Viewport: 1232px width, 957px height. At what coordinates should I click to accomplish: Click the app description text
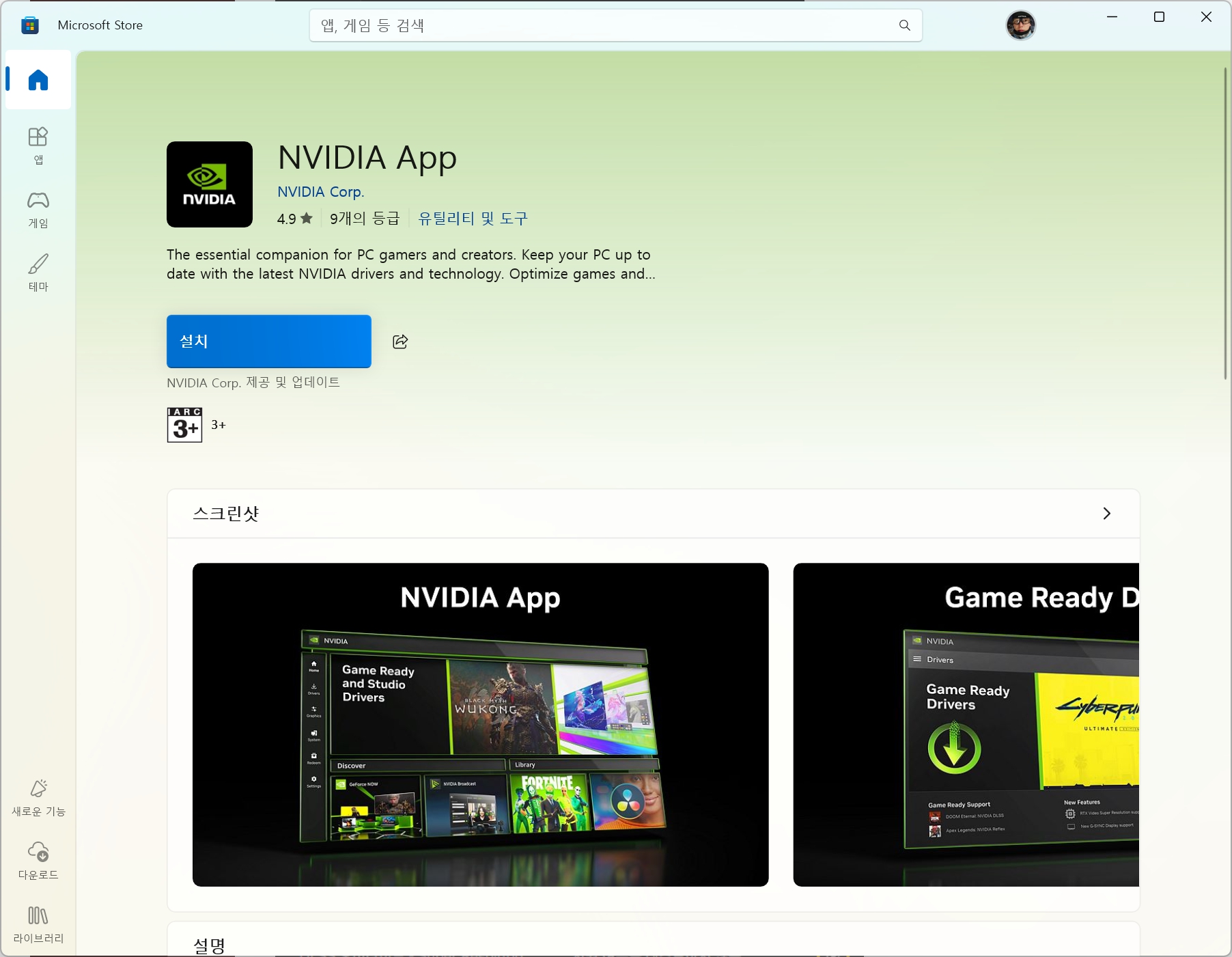(410, 264)
